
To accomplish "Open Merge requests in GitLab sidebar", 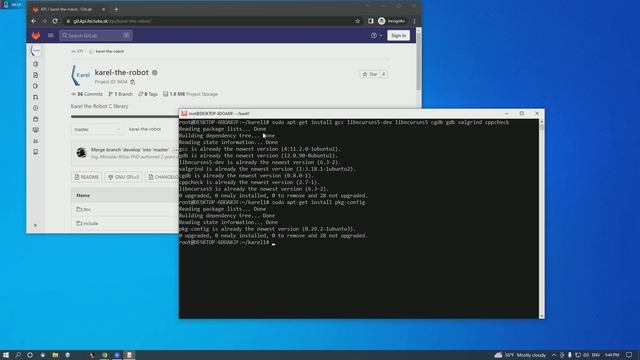I will (36, 97).
